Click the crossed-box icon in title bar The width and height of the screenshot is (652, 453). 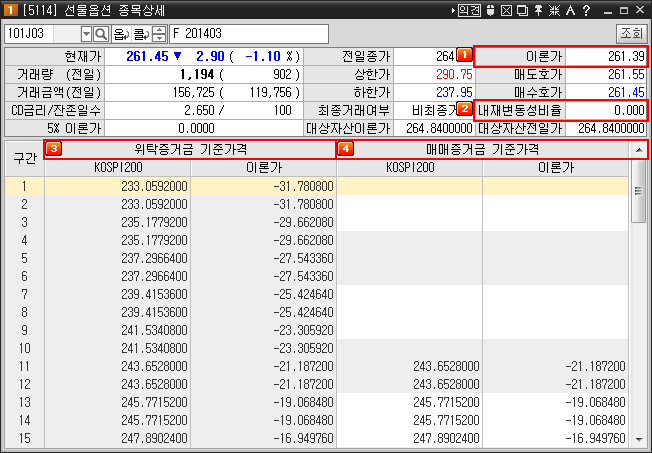click(x=507, y=10)
